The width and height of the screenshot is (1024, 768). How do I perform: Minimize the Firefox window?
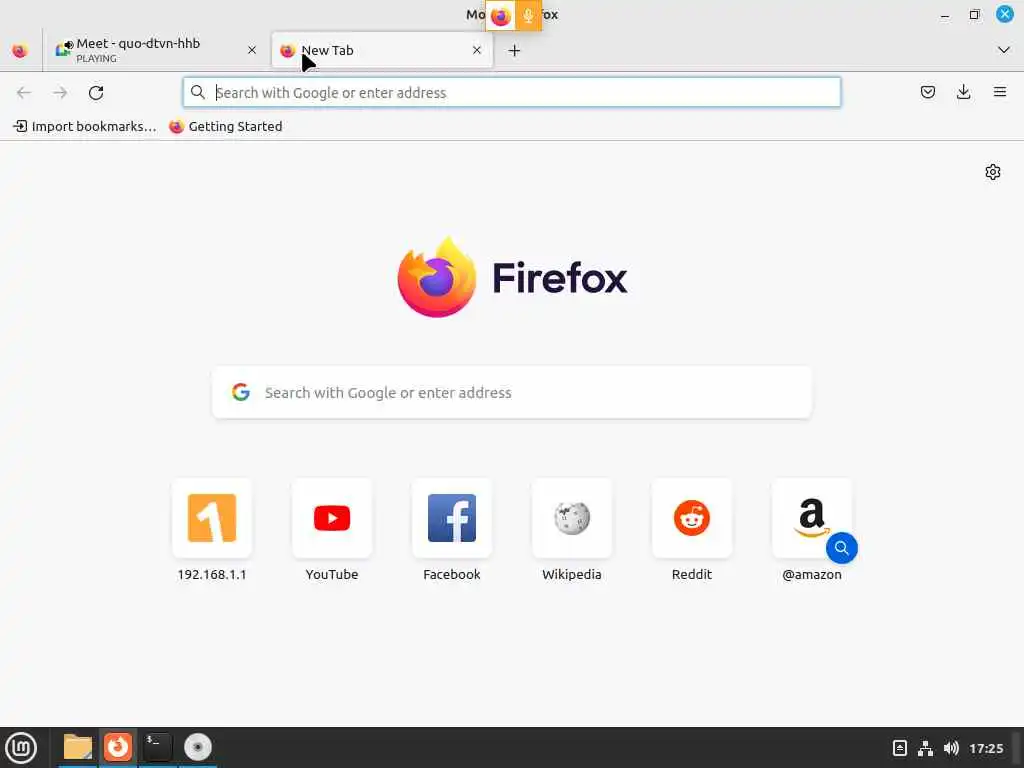[x=945, y=14]
